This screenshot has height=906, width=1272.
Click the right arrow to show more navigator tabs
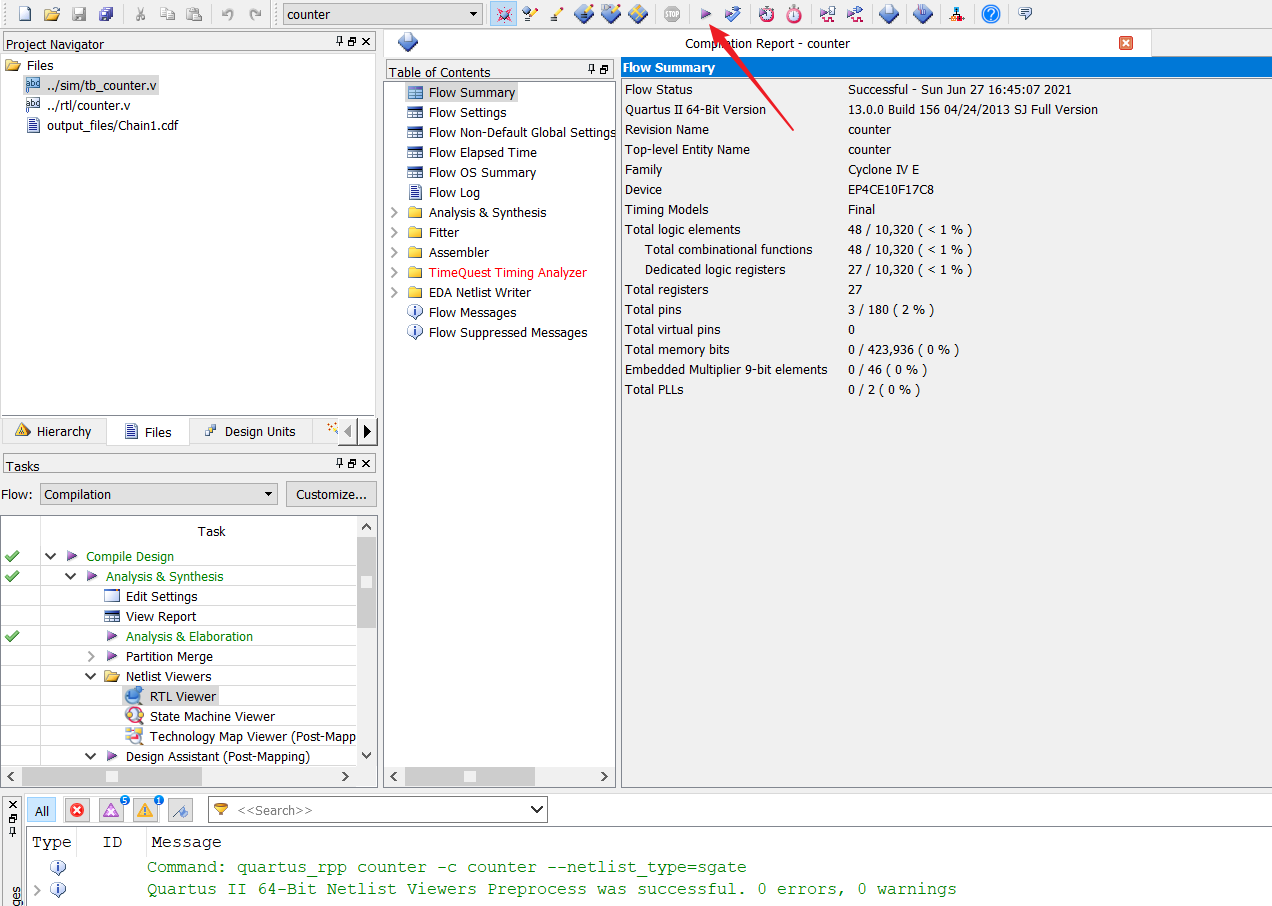pos(367,431)
